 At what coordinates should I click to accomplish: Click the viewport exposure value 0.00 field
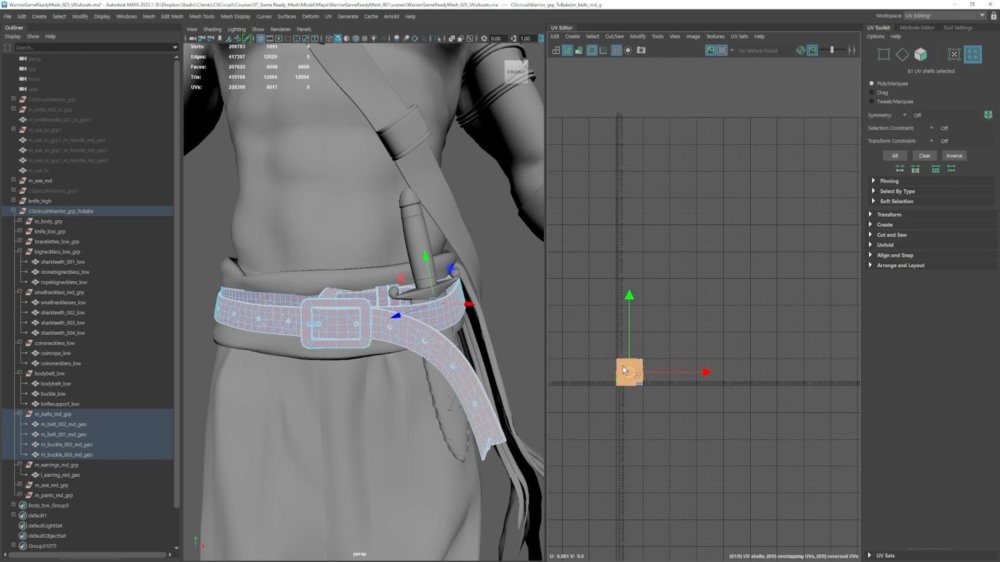point(498,38)
